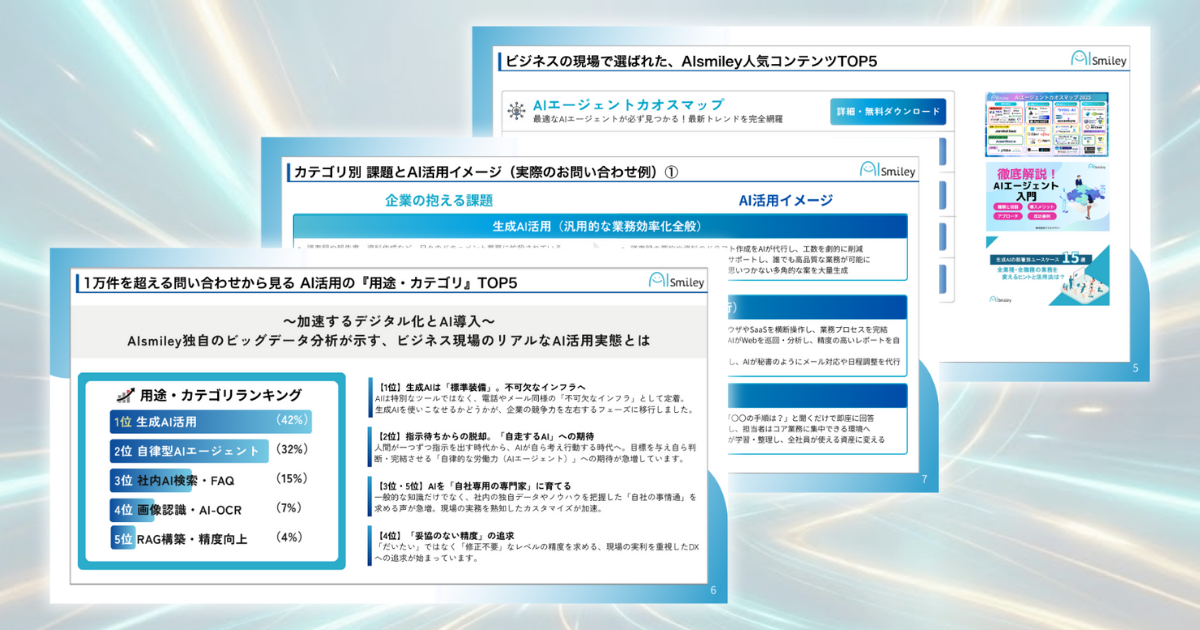Select the 企業の抱える課題 column heading
1200x630 pixels.
click(439, 200)
